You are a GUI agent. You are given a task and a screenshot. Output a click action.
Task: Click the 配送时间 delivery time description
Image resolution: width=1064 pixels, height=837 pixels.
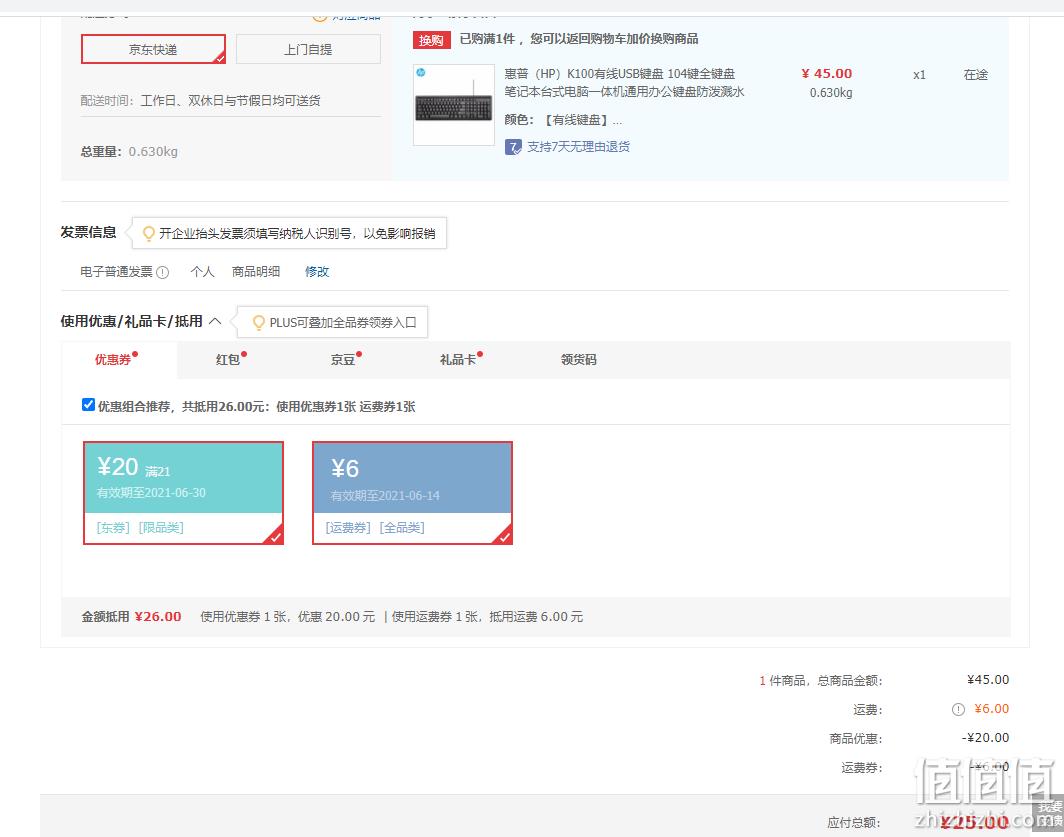[201, 100]
